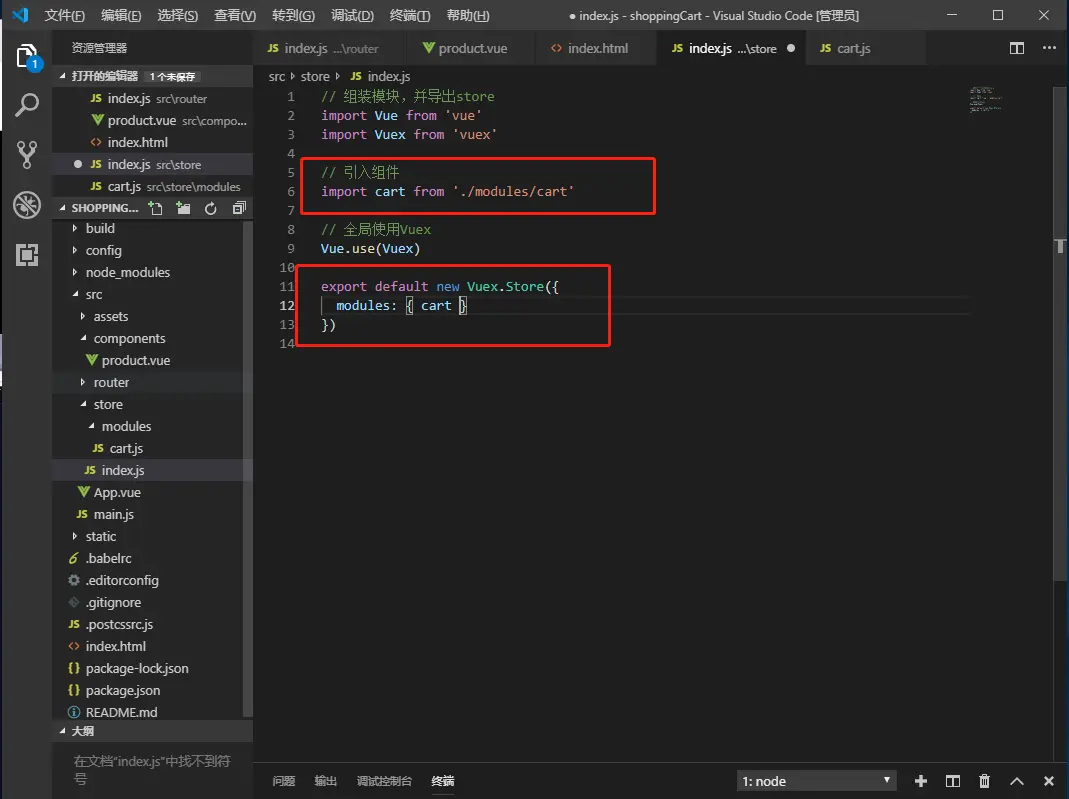
Task: Click the src breadcrumb in editor path
Action: point(277,76)
